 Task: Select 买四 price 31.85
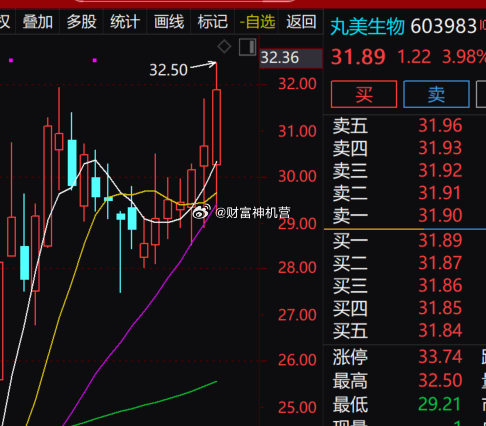coord(440,308)
